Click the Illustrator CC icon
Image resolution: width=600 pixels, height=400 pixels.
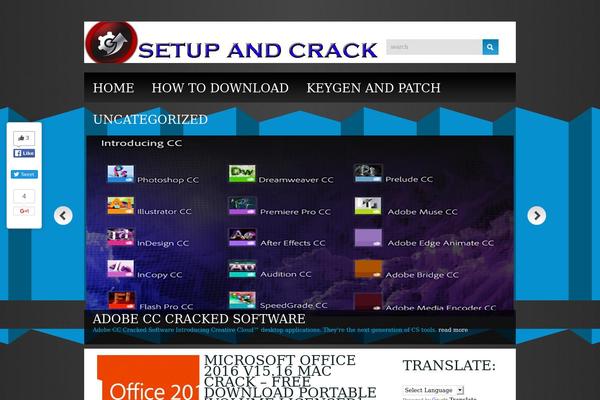coord(121,206)
